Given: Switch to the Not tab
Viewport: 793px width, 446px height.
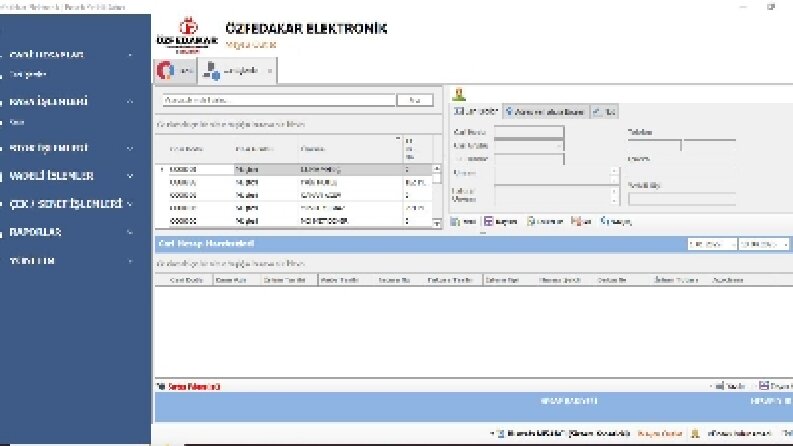Looking at the screenshot, I should pyautogui.click(x=604, y=112).
